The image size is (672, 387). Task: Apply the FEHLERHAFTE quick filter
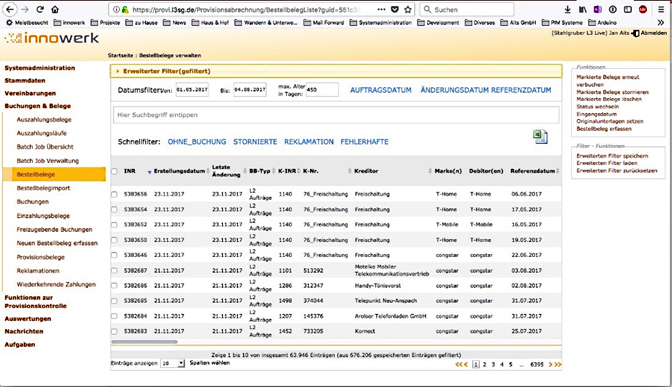point(364,142)
